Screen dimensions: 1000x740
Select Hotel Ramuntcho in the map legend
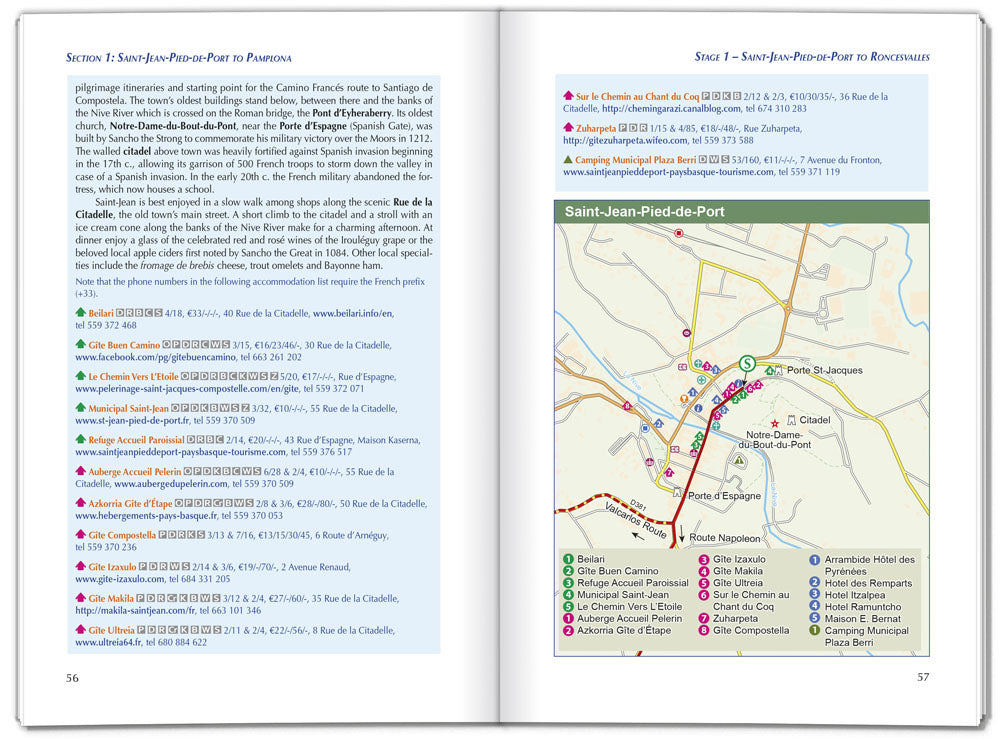point(862,607)
